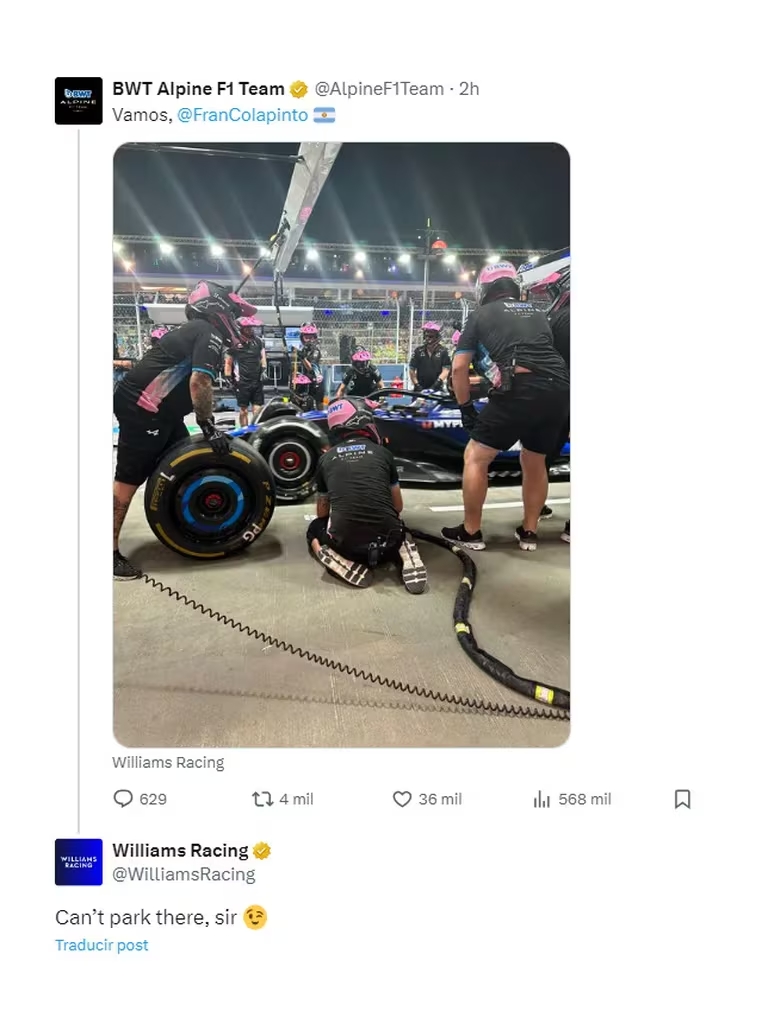Bookmark the Alpine F1 Team post
Image resolution: width=768 pixels, height=1024 pixels.
point(682,799)
